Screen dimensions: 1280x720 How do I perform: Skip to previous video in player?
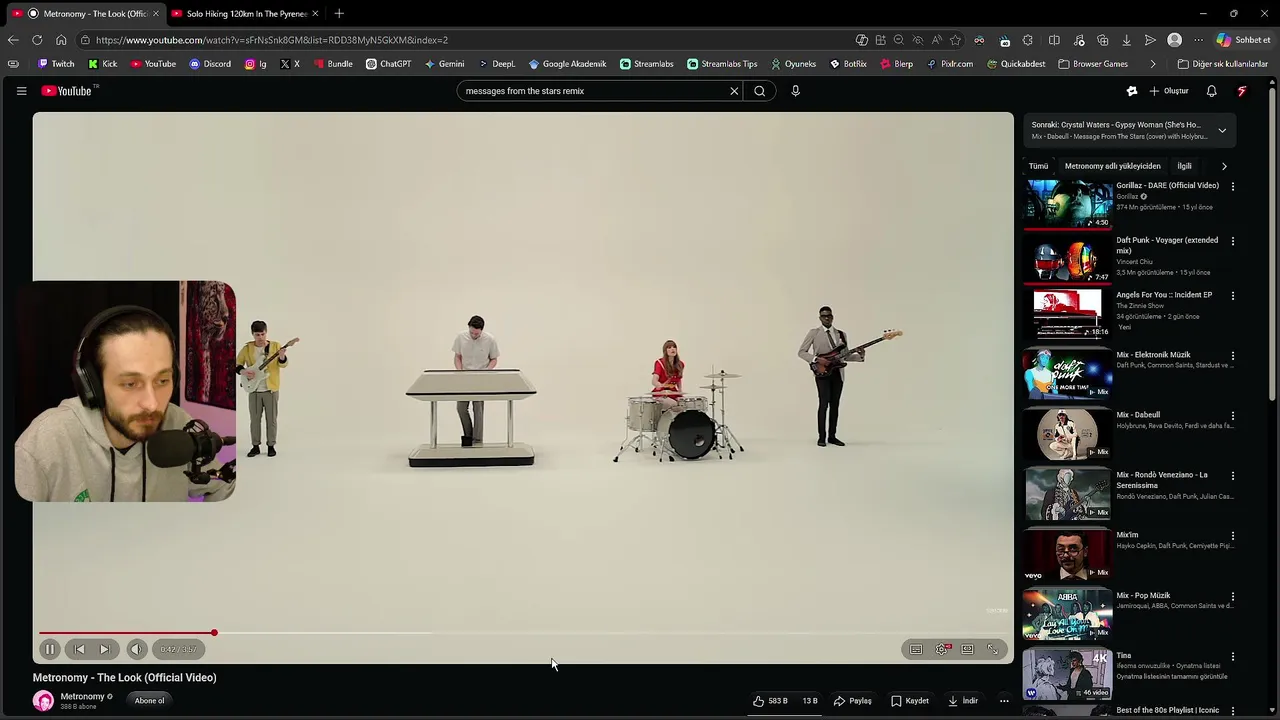click(x=79, y=649)
